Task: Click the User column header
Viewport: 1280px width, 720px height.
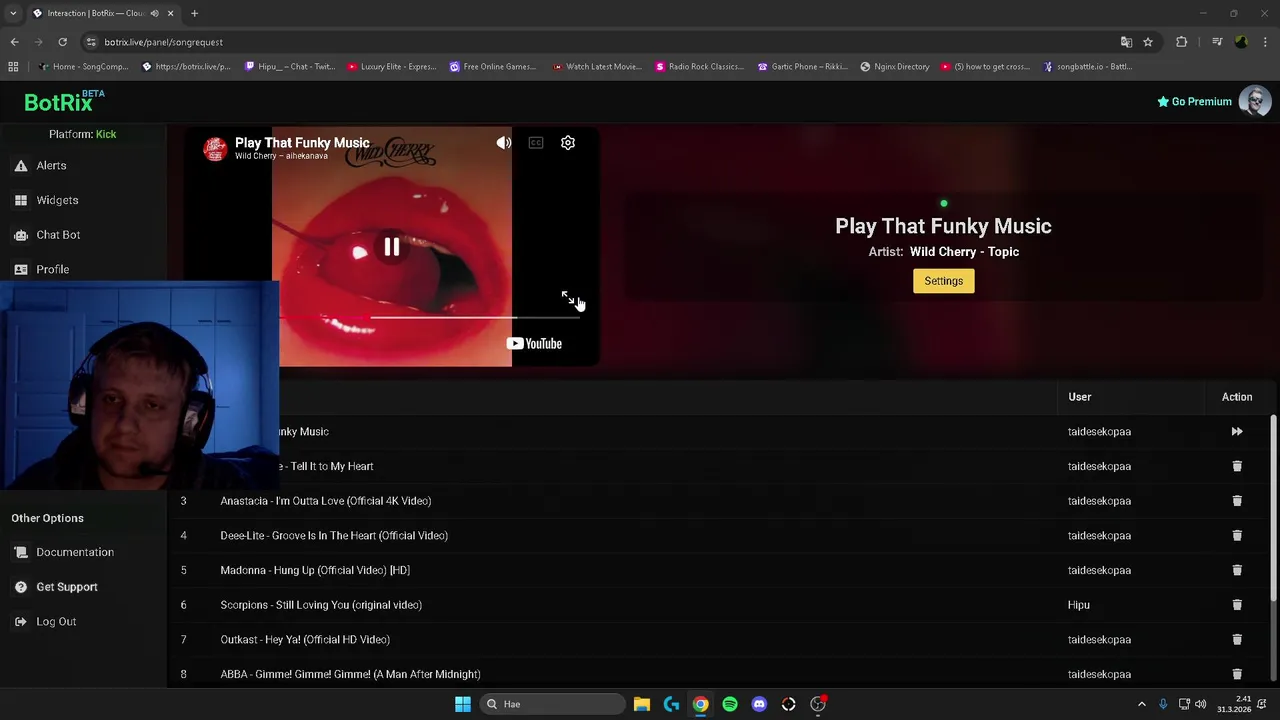Action: [1079, 397]
